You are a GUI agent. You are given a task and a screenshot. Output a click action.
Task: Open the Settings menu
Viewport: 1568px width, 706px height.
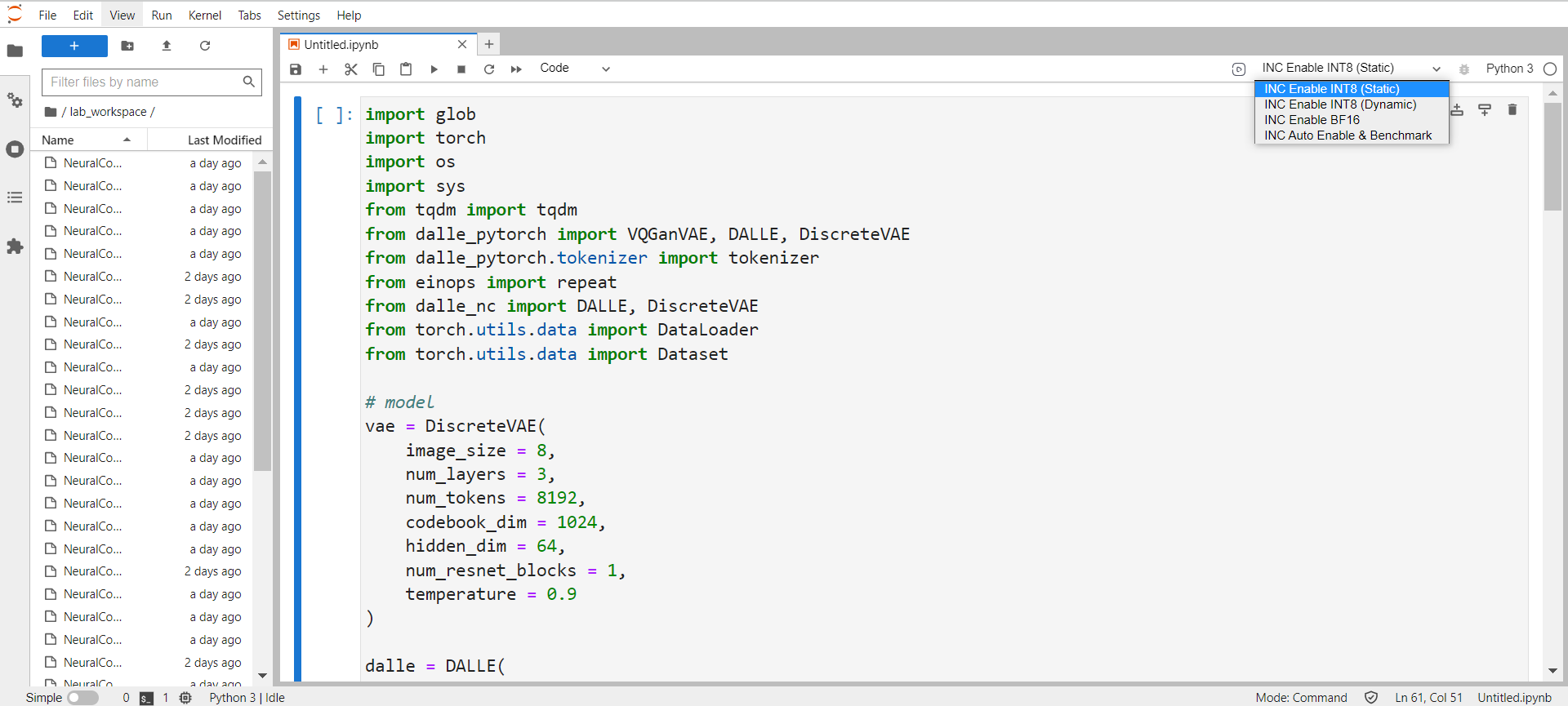(298, 15)
